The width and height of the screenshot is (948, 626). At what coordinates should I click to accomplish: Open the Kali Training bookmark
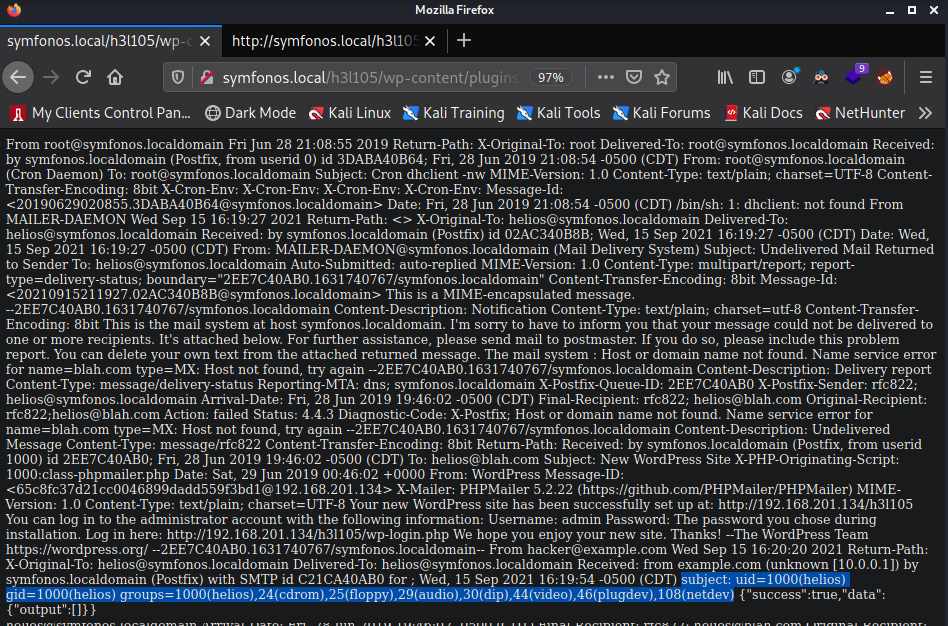tap(453, 113)
